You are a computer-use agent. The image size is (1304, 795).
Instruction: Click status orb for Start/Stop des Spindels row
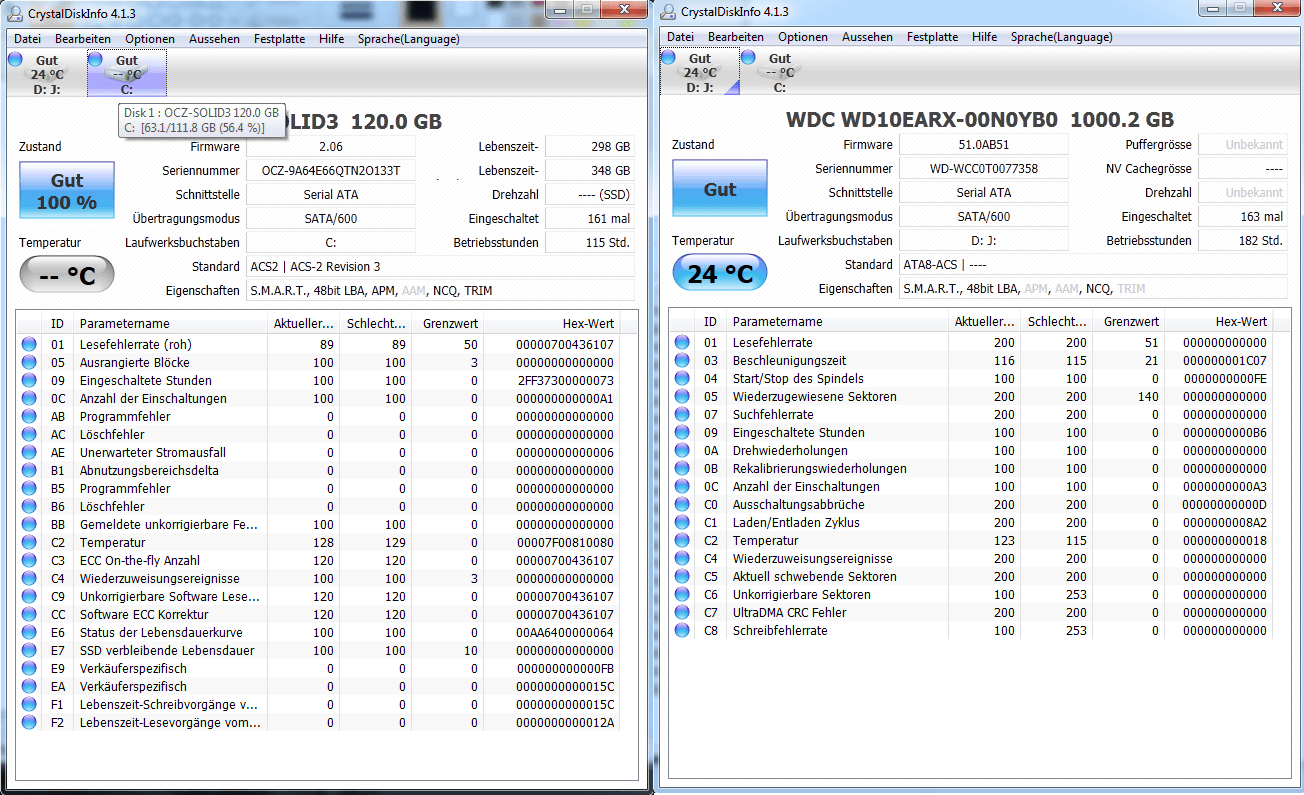coord(682,379)
